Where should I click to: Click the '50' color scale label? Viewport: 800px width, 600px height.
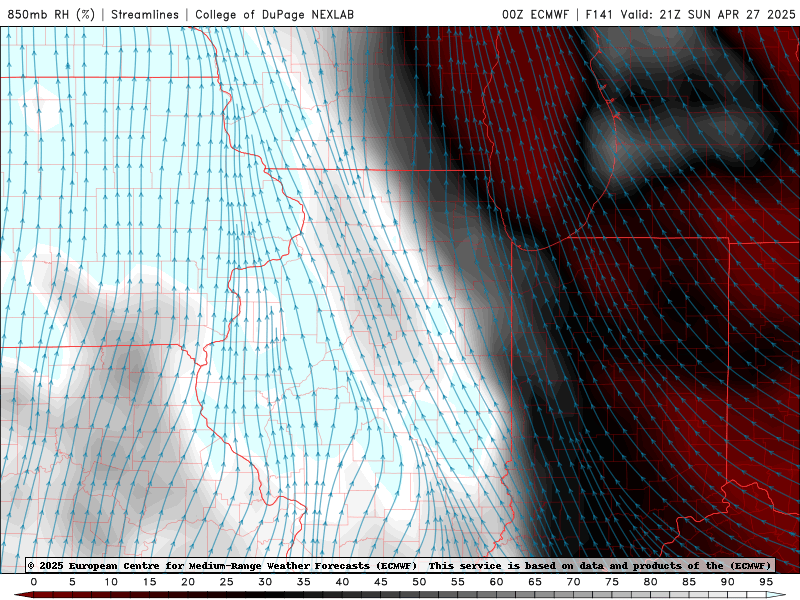point(419,582)
